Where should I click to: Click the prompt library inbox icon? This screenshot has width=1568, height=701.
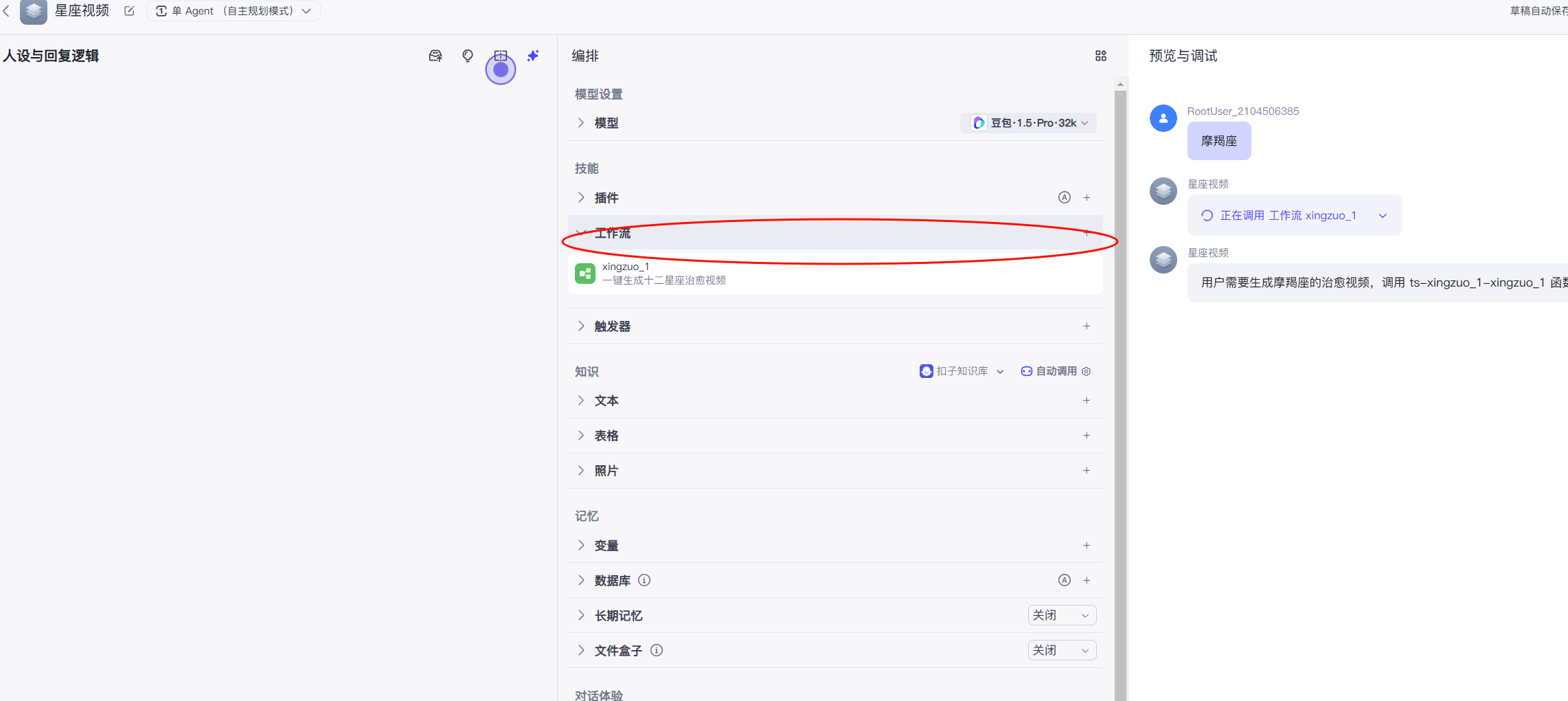point(435,56)
